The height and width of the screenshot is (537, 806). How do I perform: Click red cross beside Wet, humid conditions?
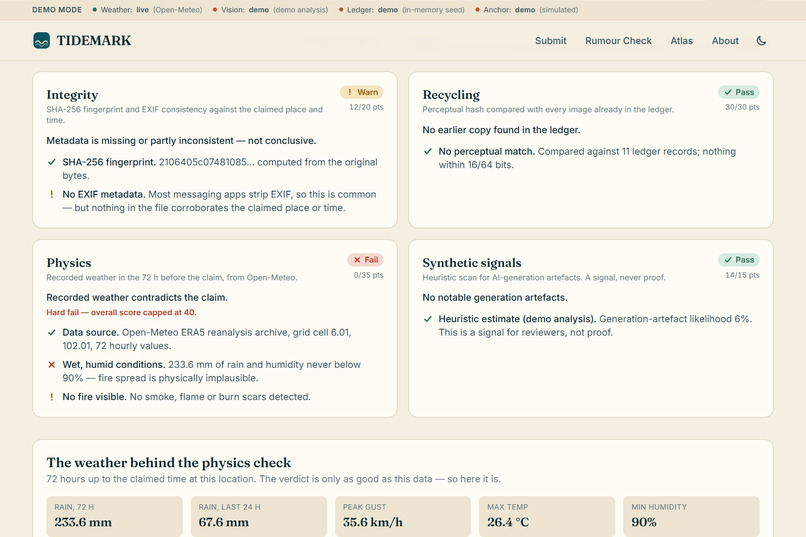pyautogui.click(x=51, y=365)
